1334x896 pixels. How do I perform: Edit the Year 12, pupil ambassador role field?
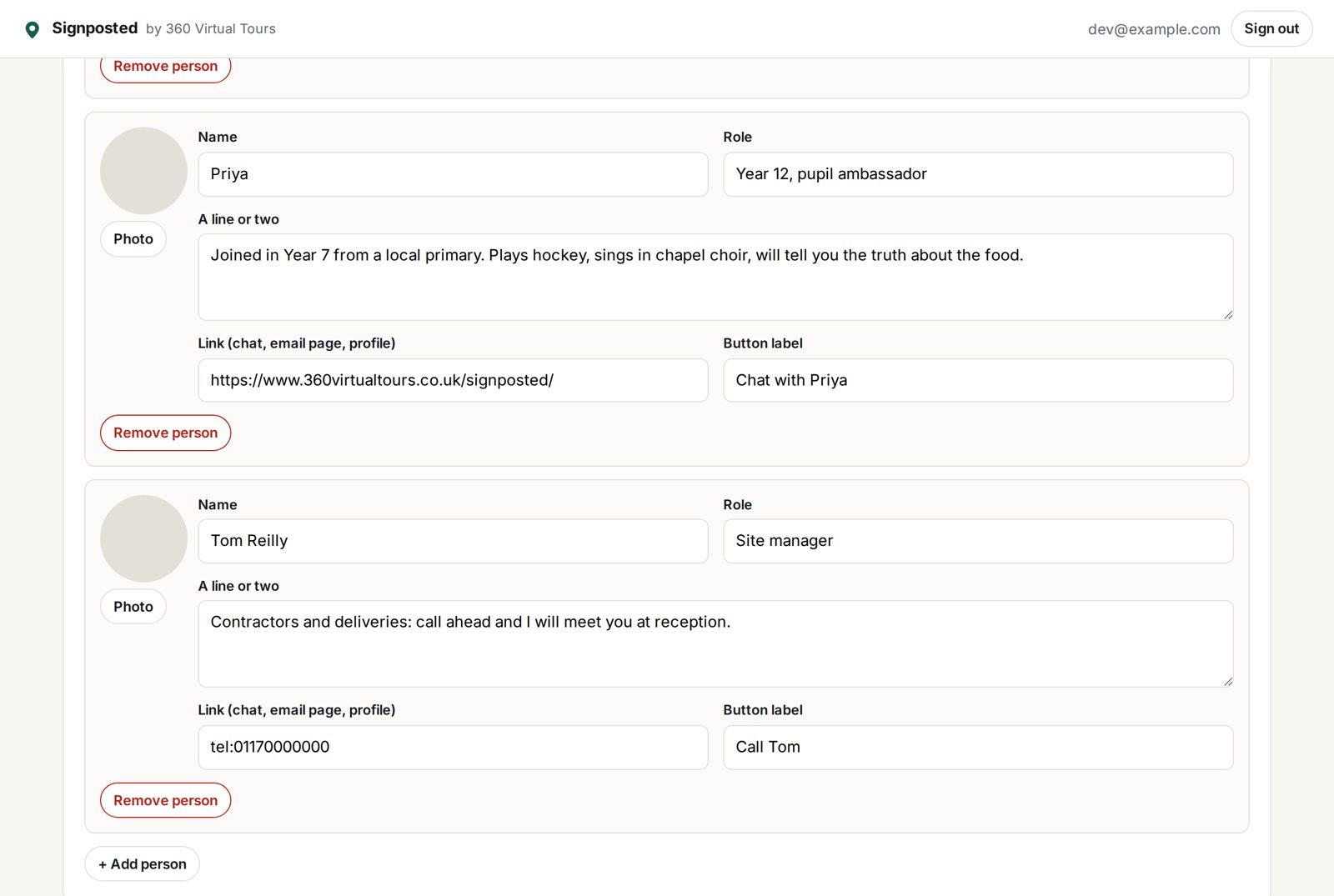pyautogui.click(x=978, y=174)
